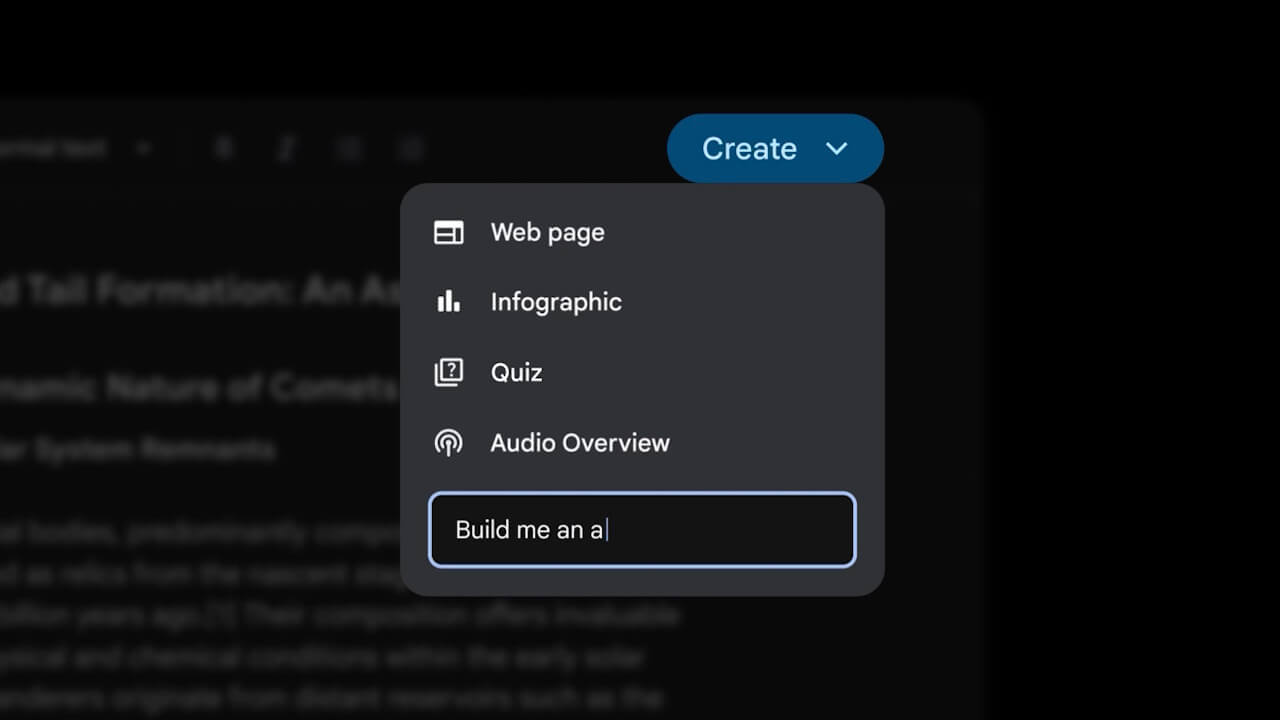Click the Audio Overview broadcast icon
Screen dimensions: 1280x720
[x=448, y=443]
